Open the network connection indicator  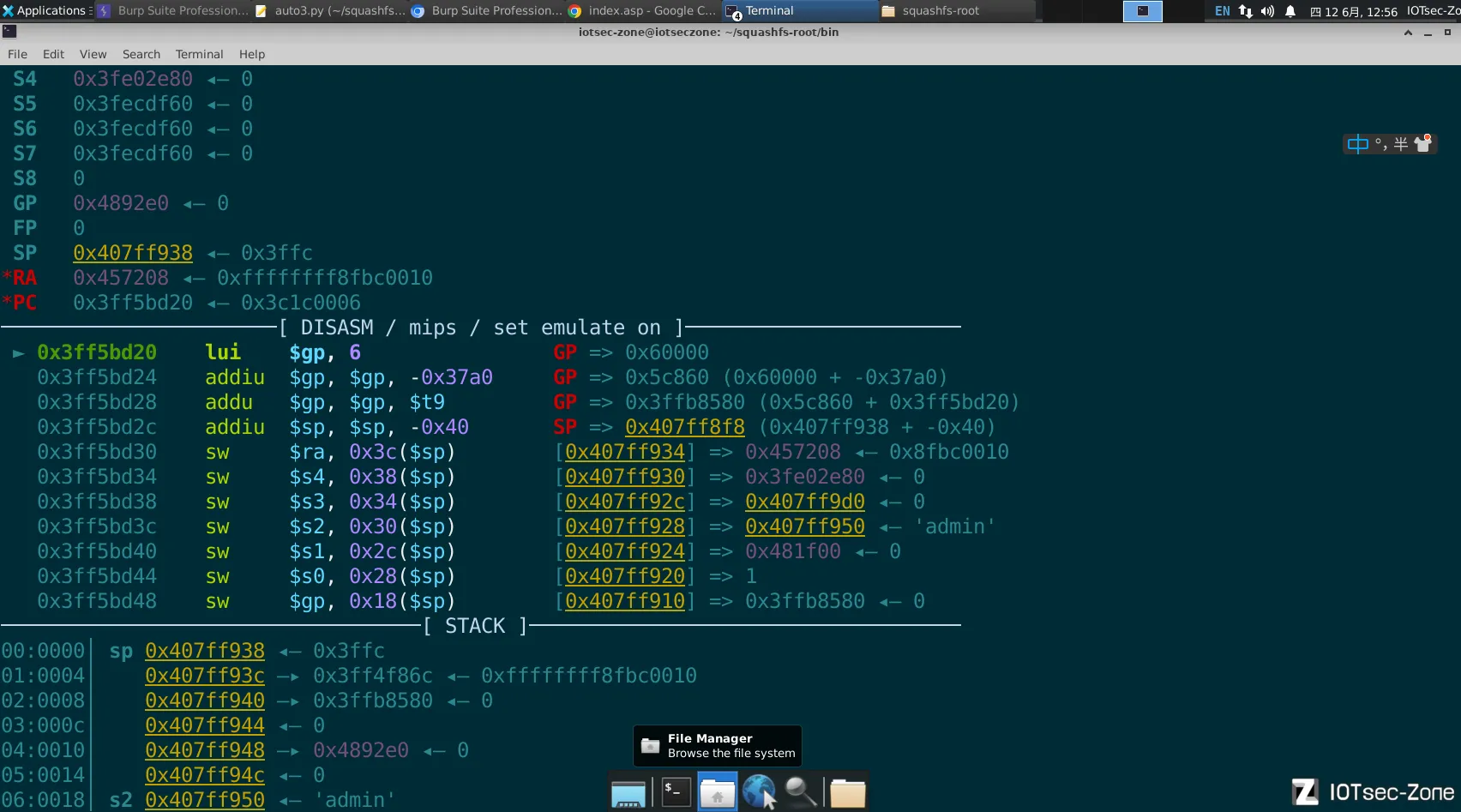1245,11
